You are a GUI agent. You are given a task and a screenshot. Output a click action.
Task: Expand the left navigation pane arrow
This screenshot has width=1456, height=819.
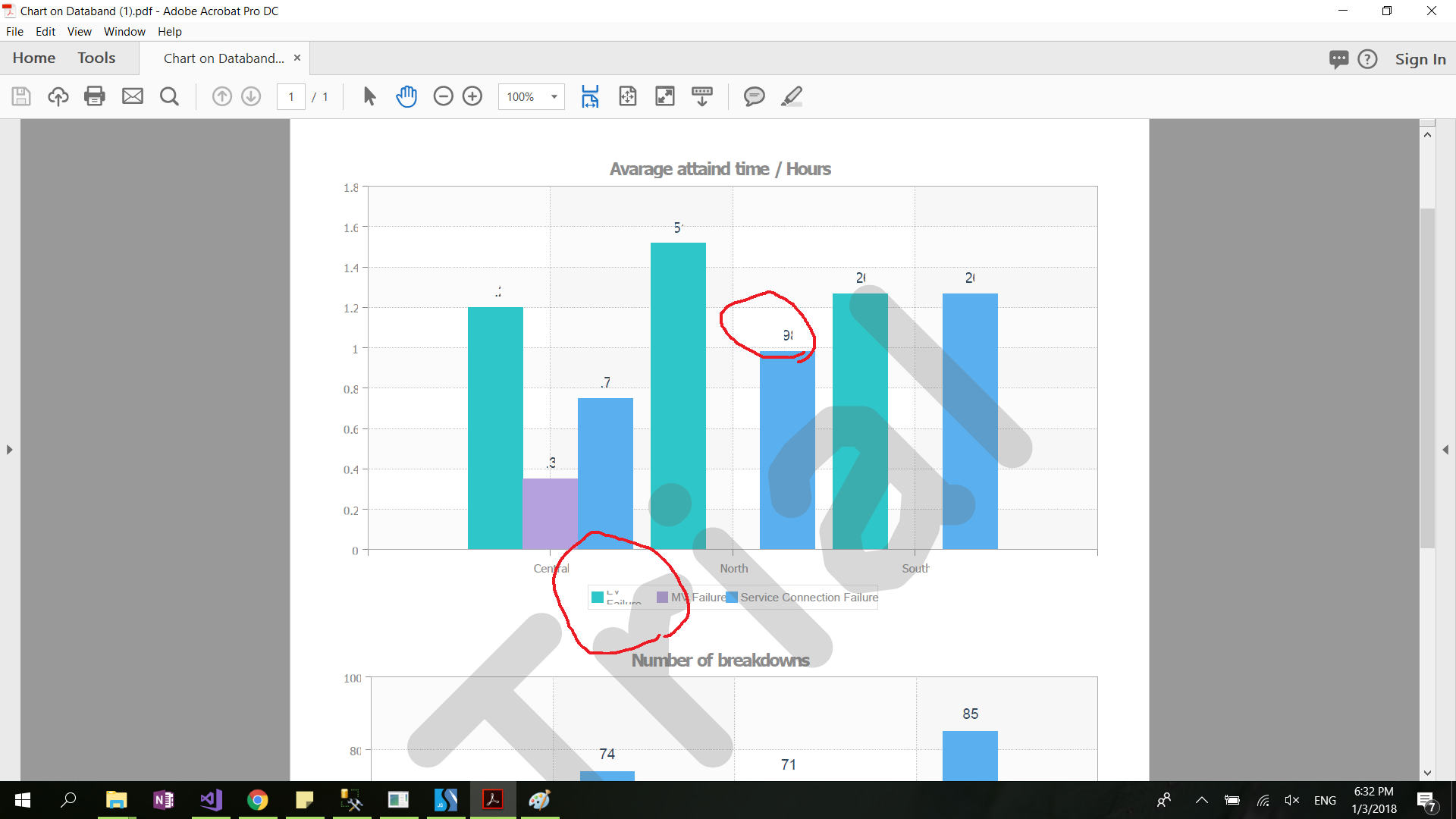coord(9,450)
